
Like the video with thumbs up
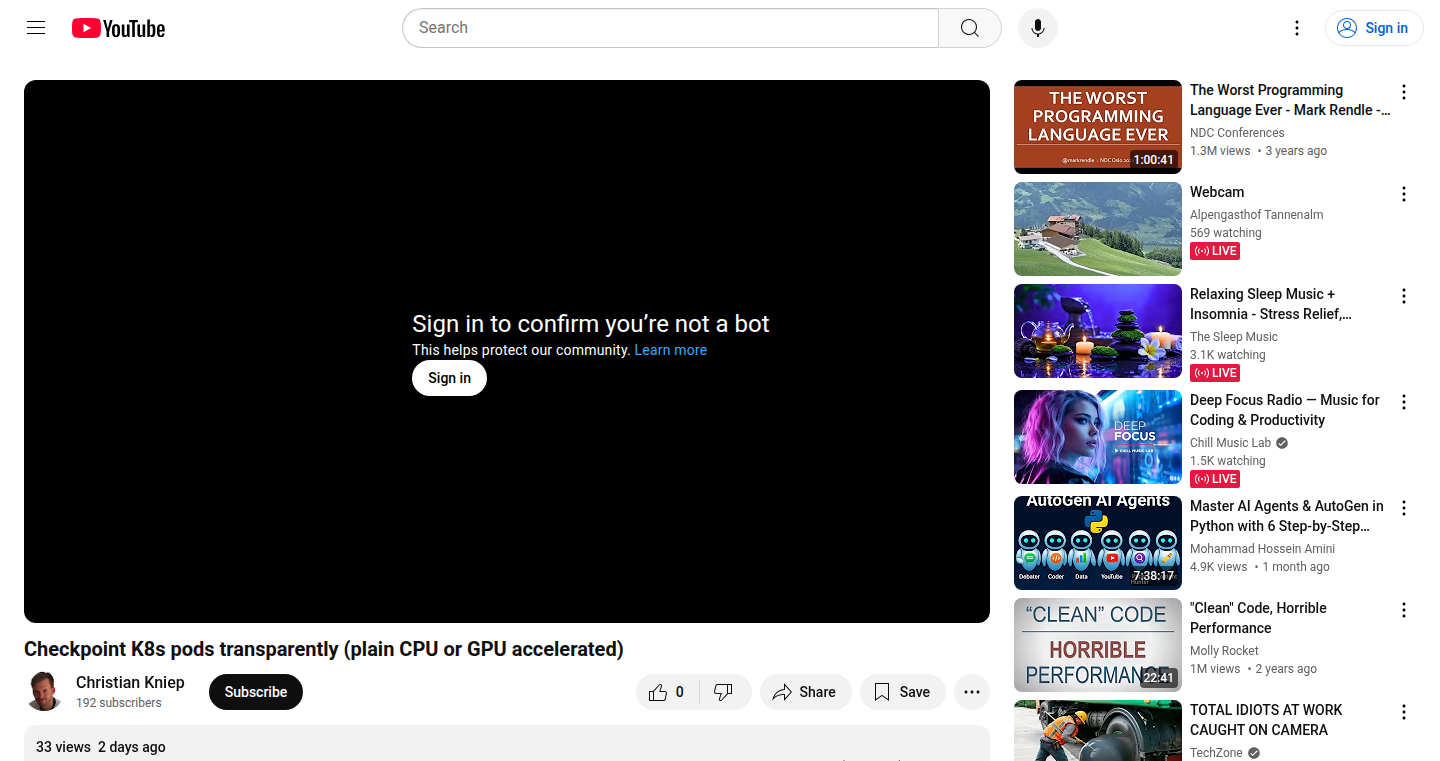coord(666,692)
